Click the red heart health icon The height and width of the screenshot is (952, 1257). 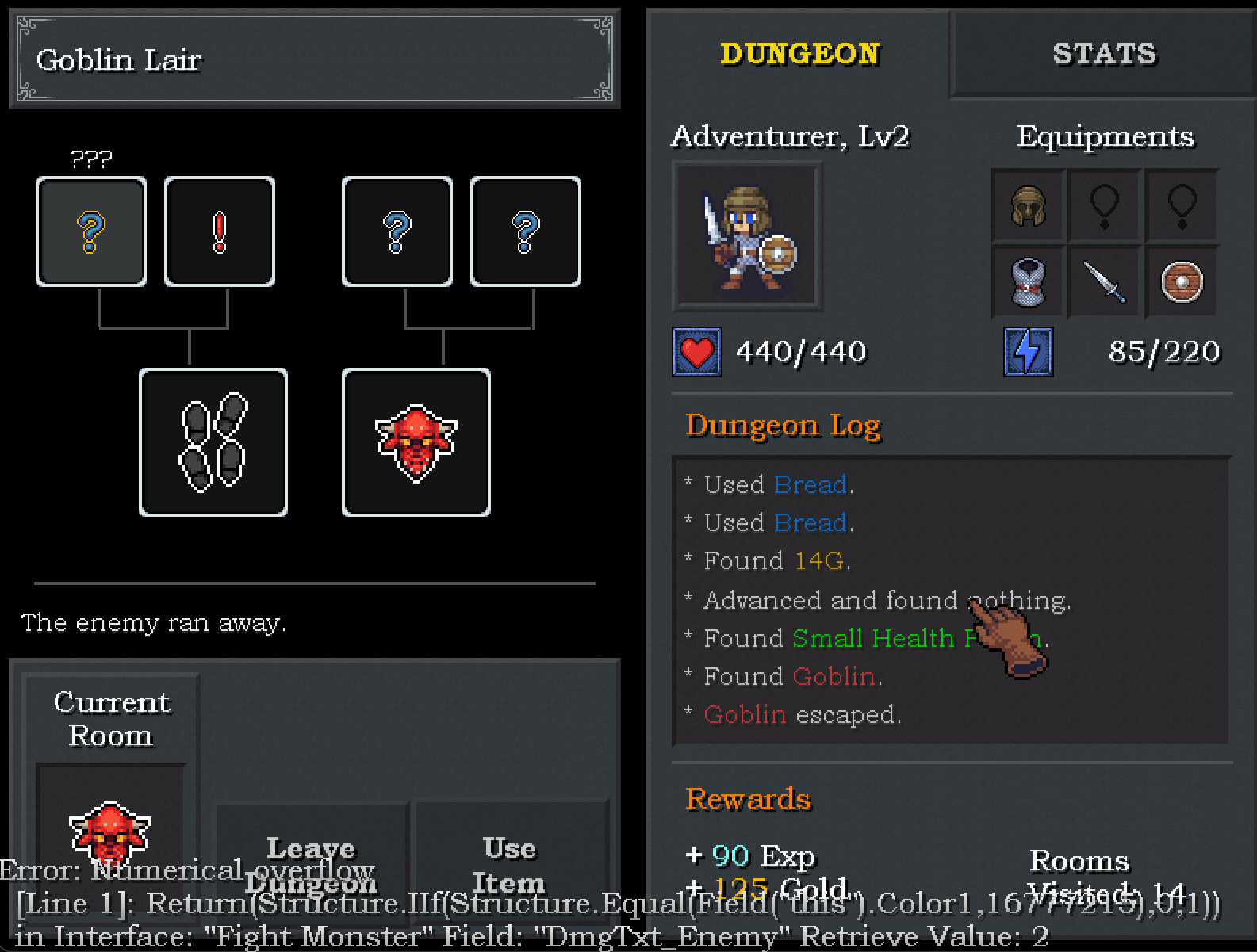click(x=697, y=351)
